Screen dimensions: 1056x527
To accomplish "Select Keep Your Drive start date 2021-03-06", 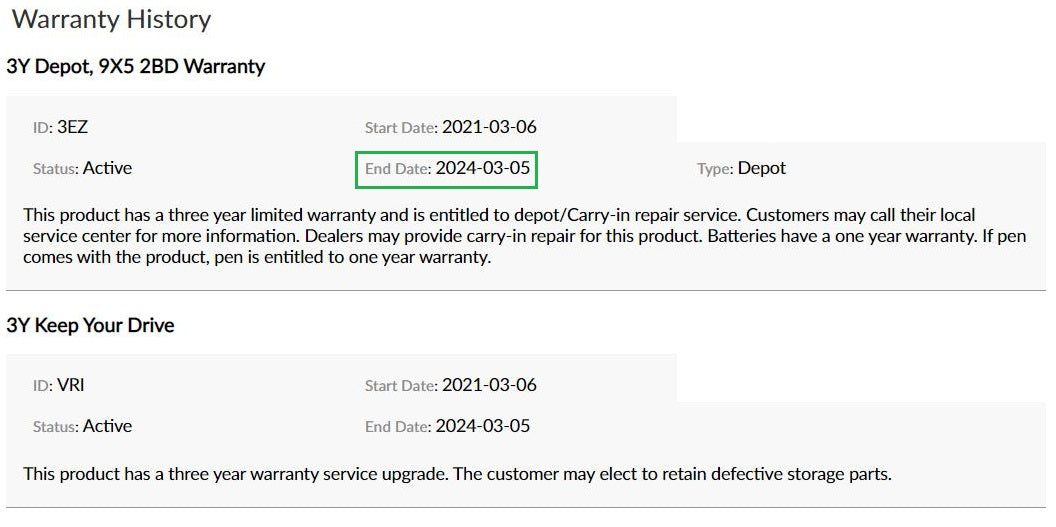I will (489, 385).
